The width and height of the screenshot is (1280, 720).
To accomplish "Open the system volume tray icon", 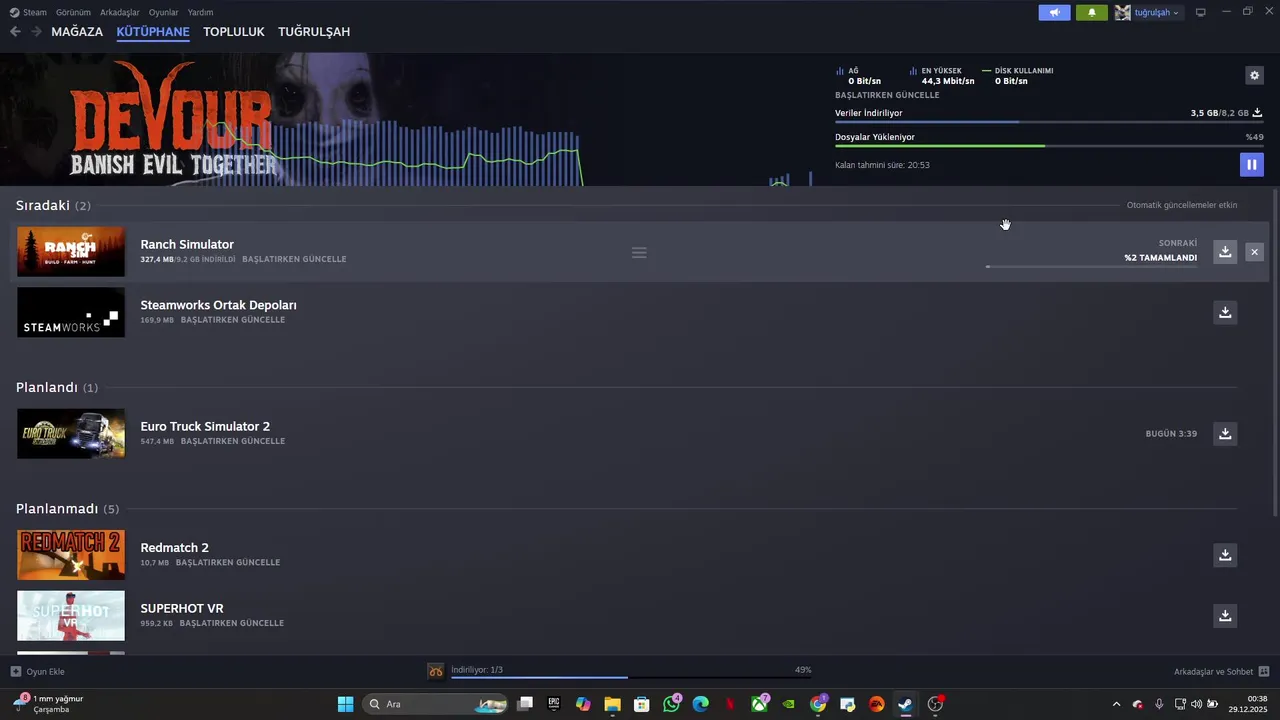I will 1195,704.
